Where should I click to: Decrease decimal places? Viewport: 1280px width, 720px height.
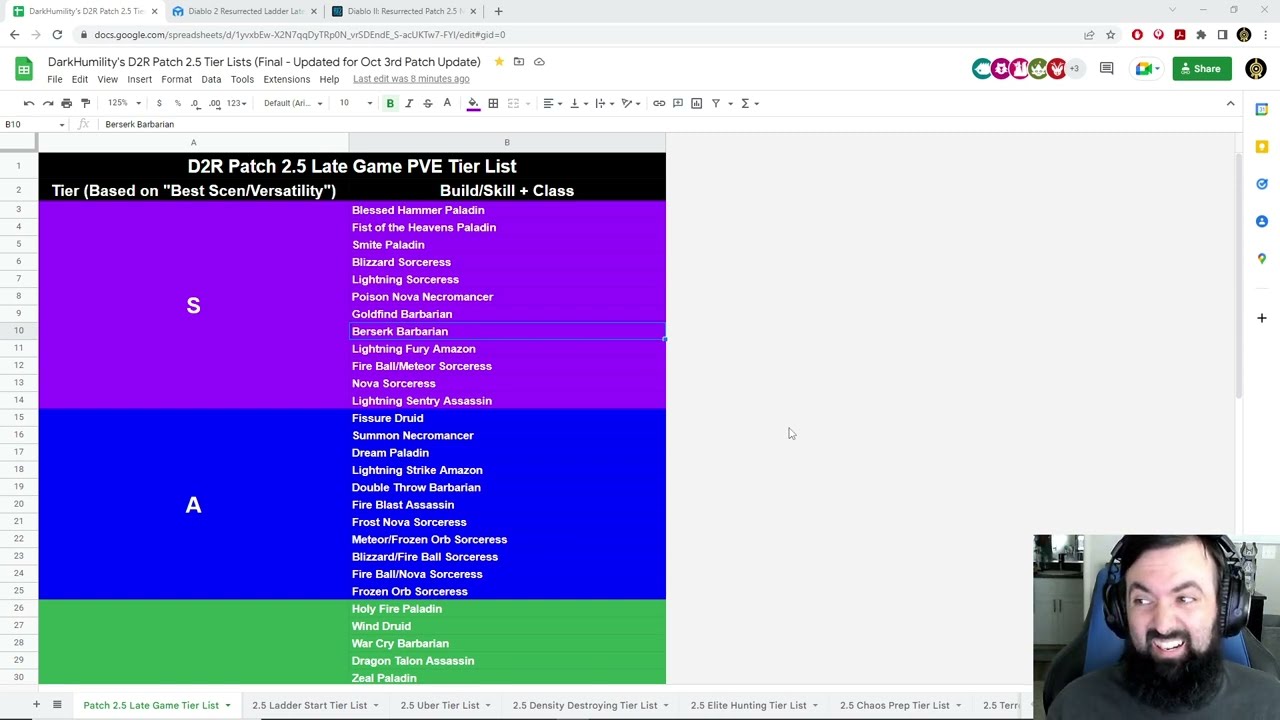(x=196, y=103)
